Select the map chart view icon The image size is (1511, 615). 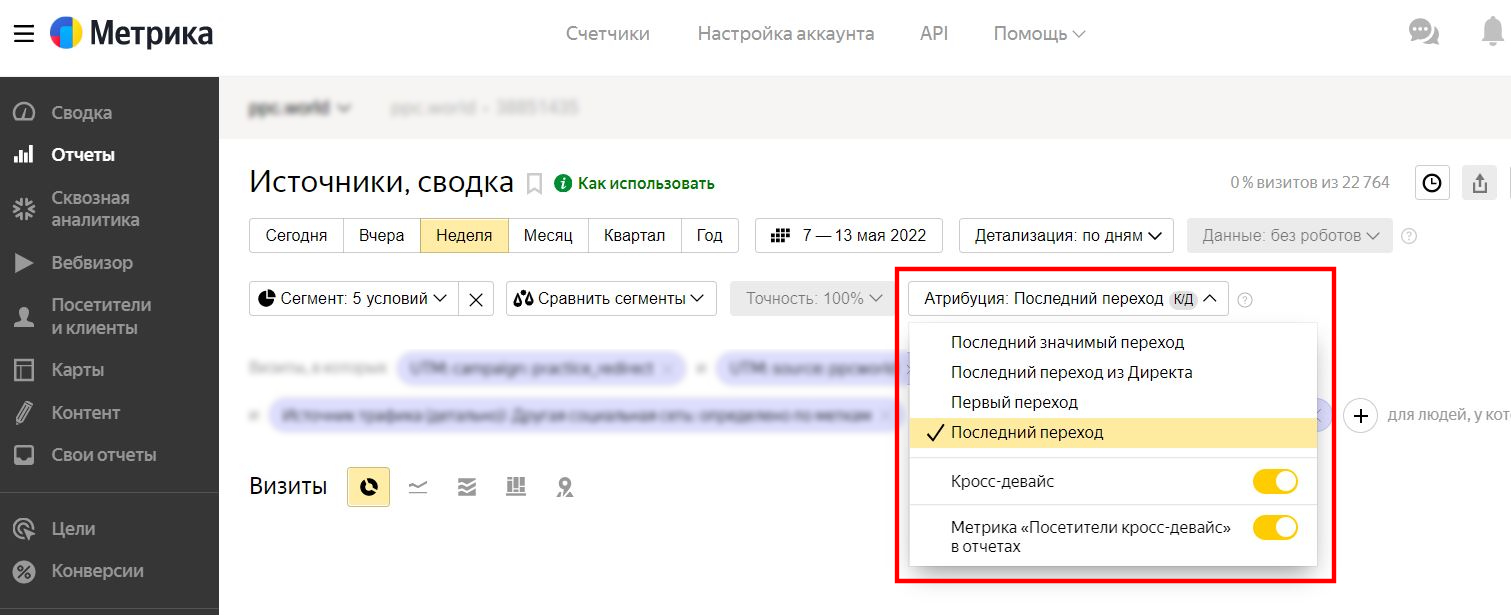tap(565, 487)
